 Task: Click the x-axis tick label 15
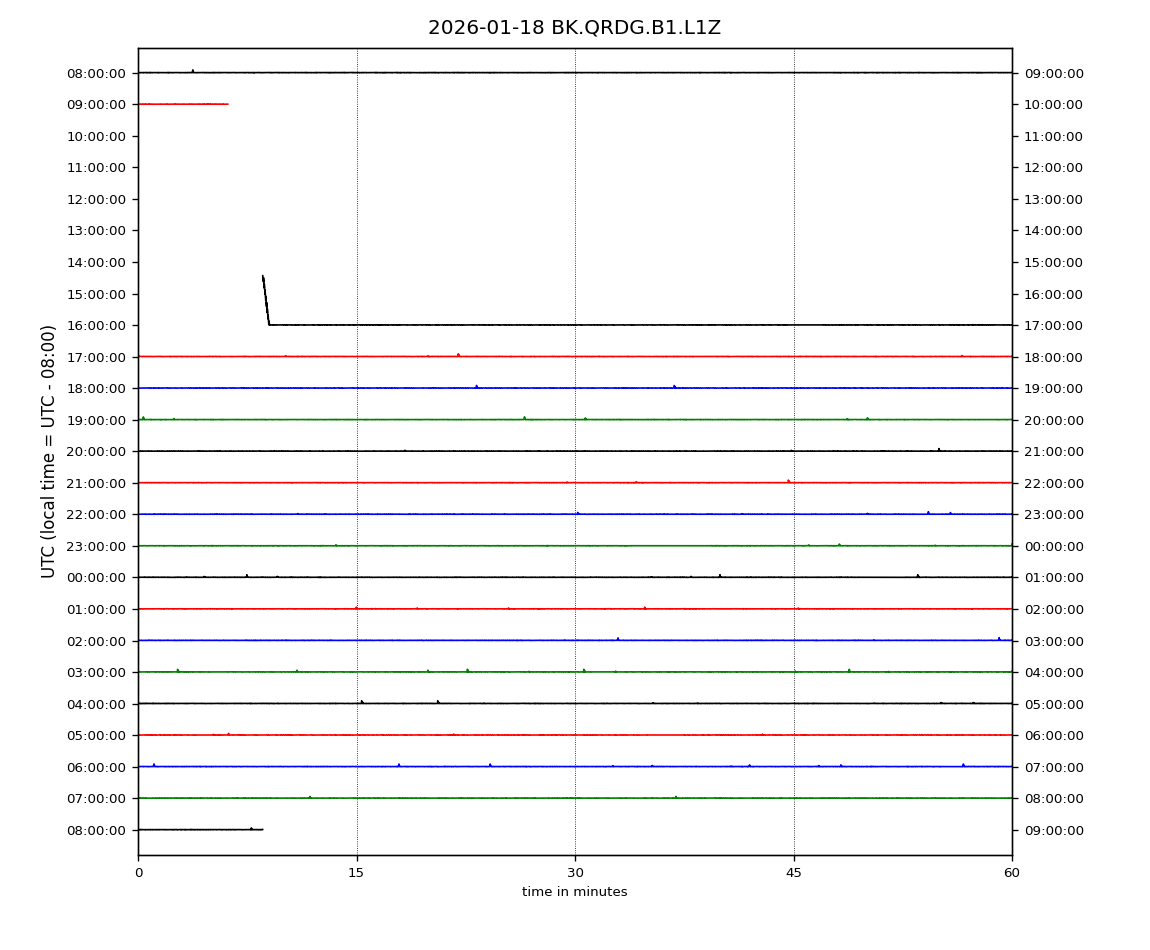(356, 873)
